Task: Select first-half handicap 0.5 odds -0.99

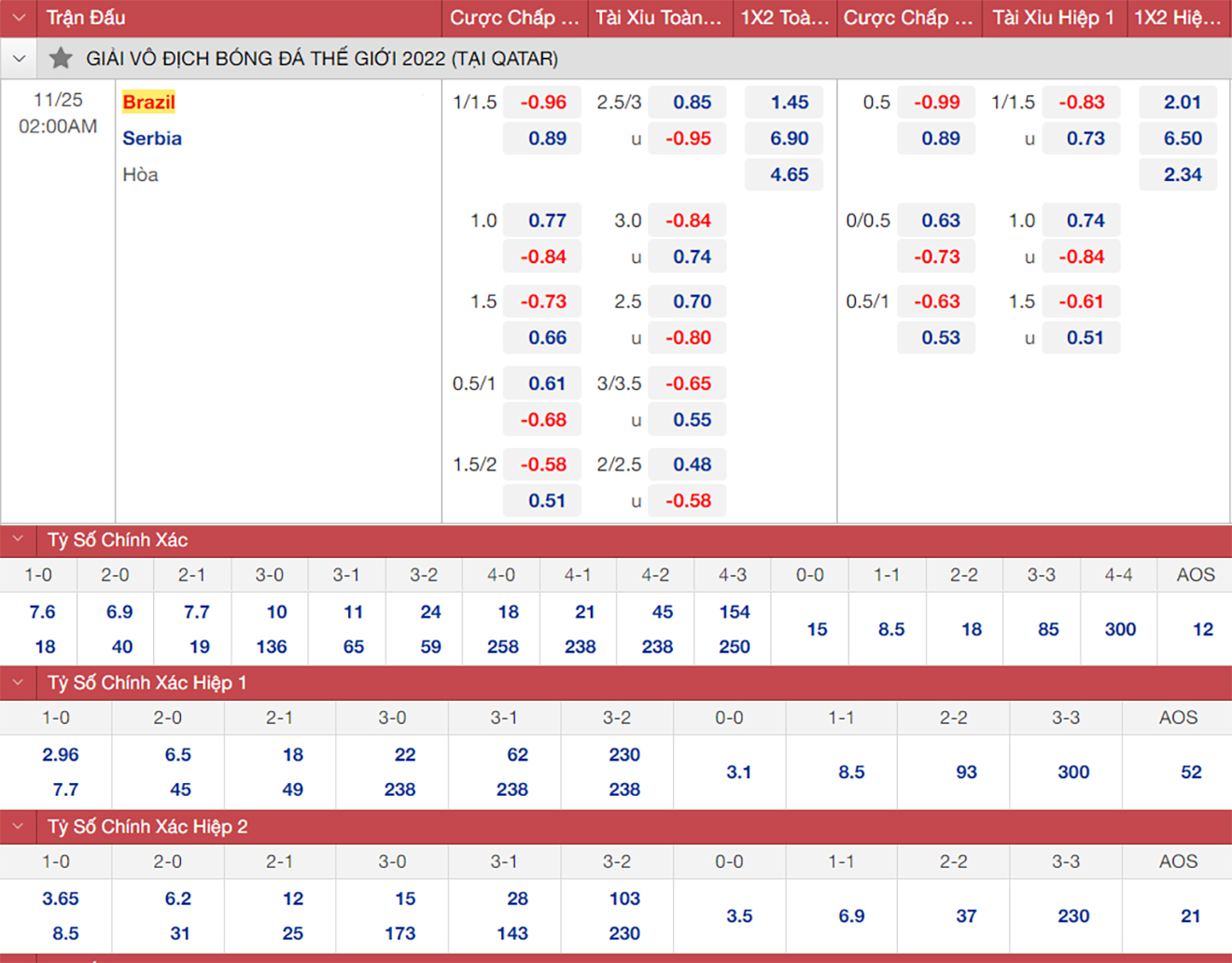Action: tap(936, 102)
